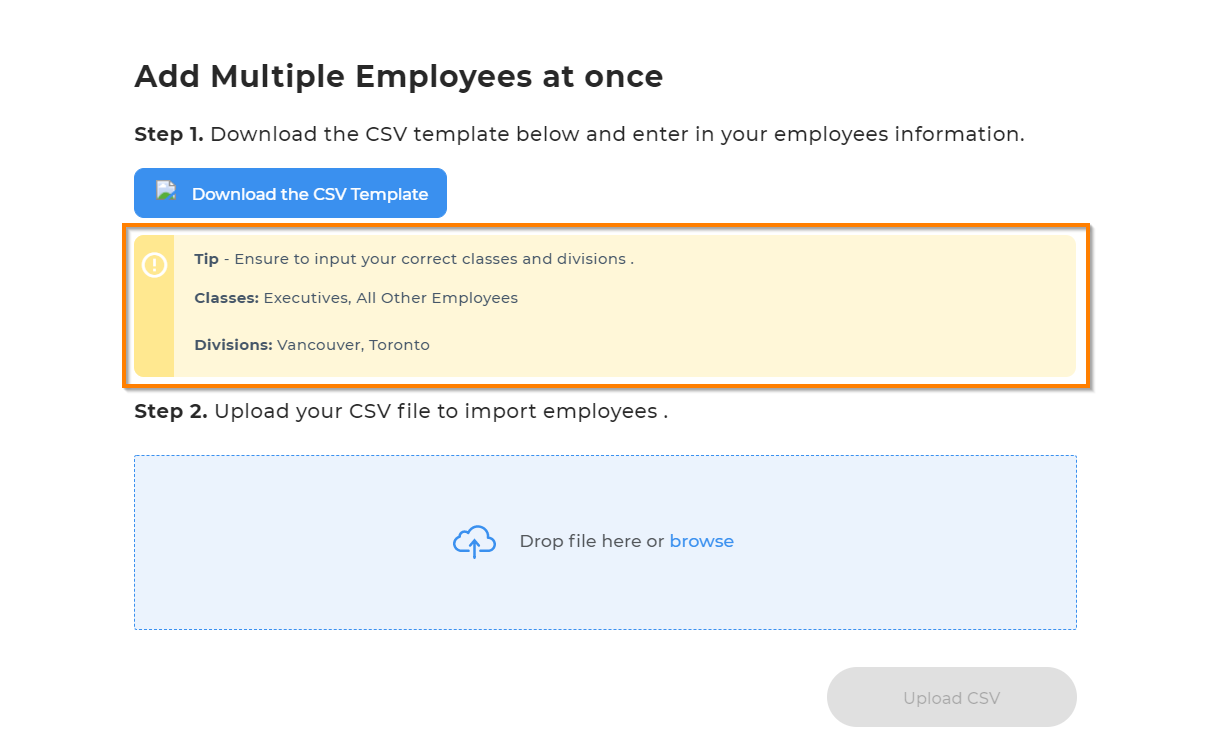Click inside the dashed file drop zone
Screen dimensions: 1211x748
[605, 542]
